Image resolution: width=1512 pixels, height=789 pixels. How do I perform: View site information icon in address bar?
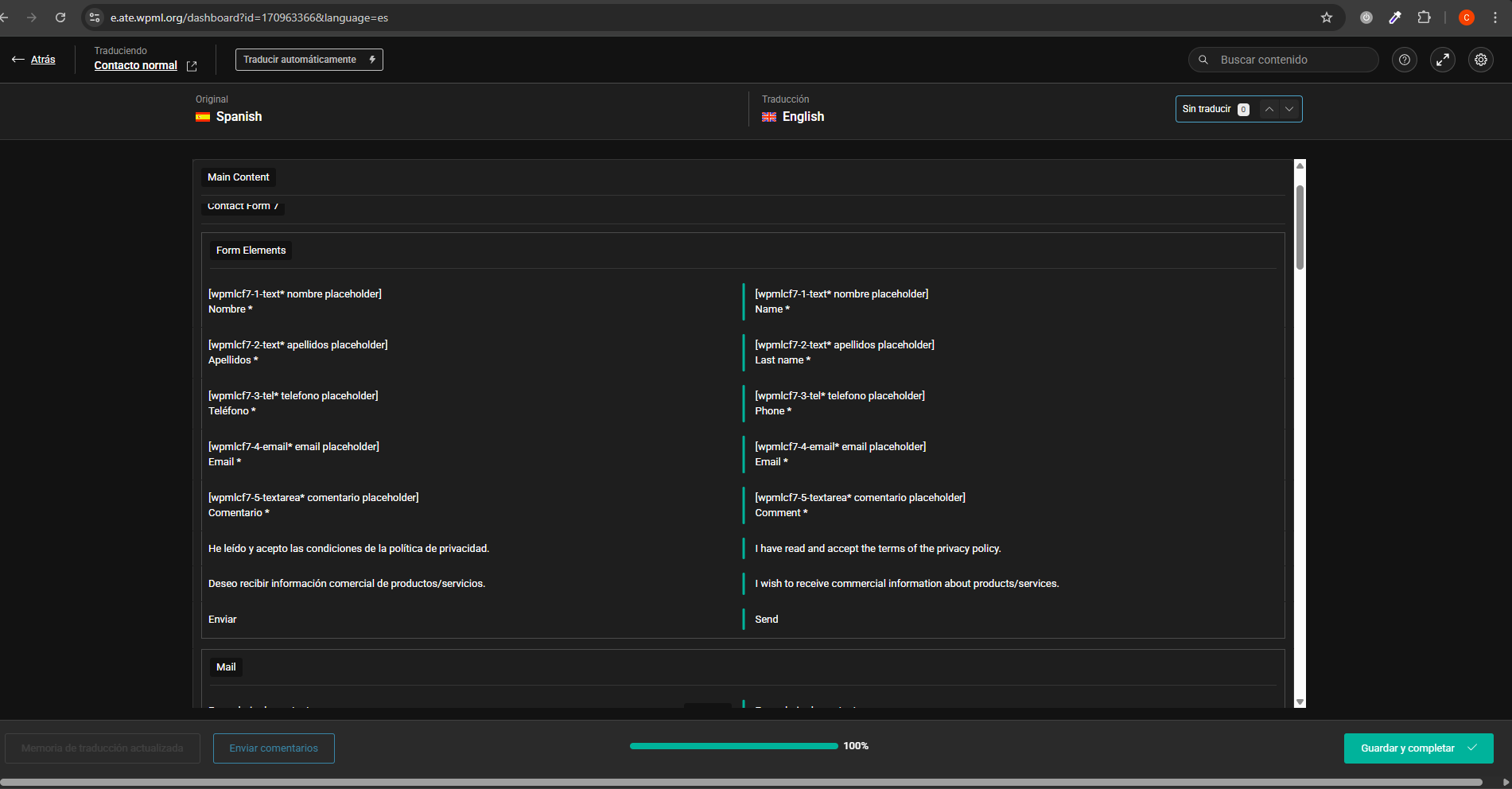coord(95,17)
